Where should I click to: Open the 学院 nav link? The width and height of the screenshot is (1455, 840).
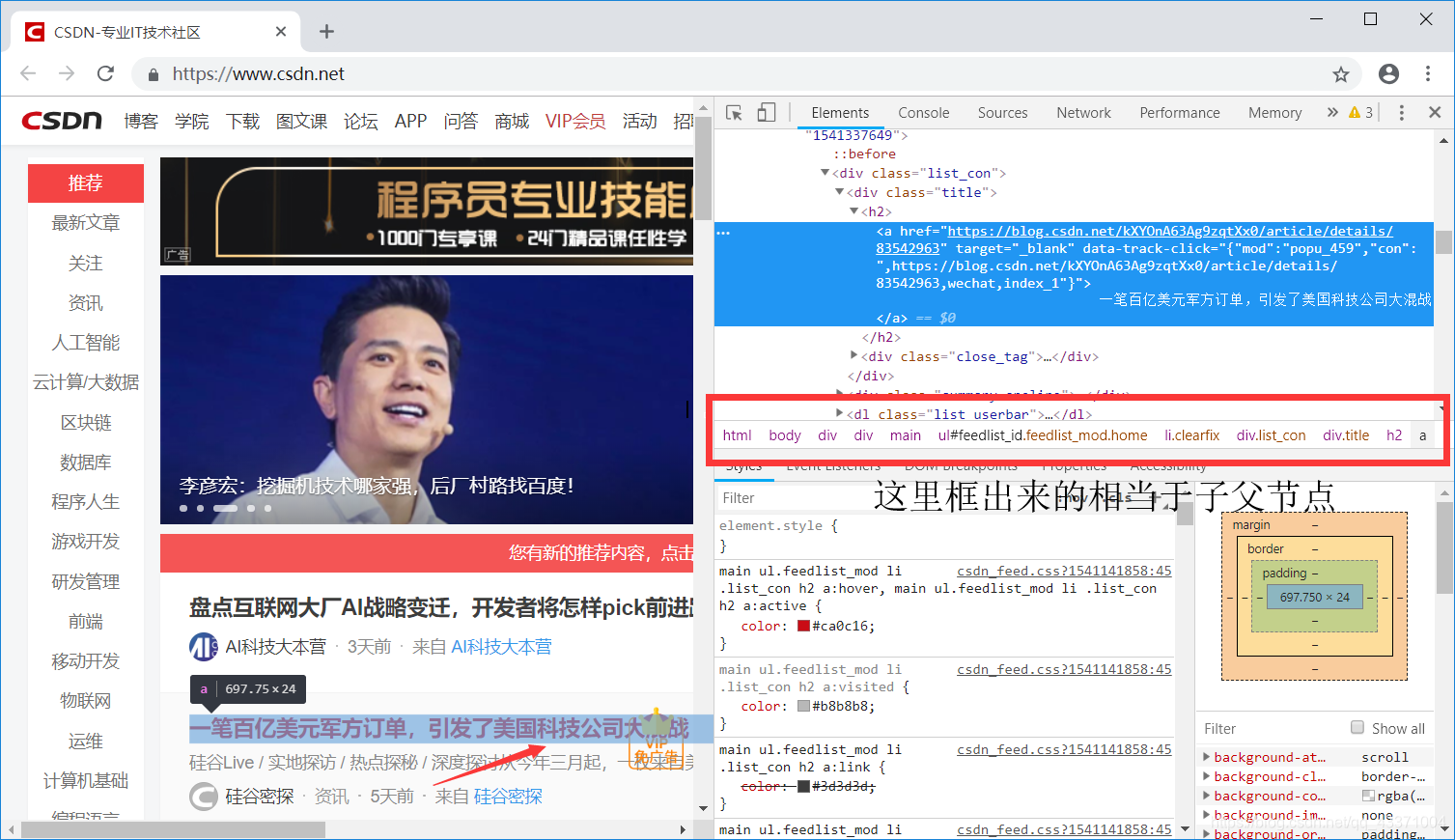coord(191,121)
